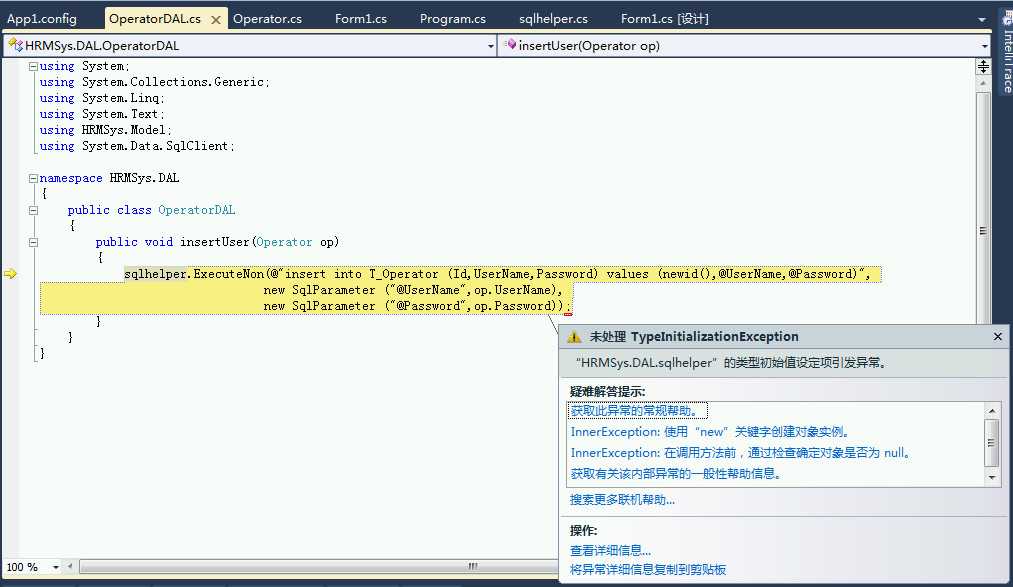Click the red error squiggle after the semicolon
The width and height of the screenshot is (1013, 587).
568,314
